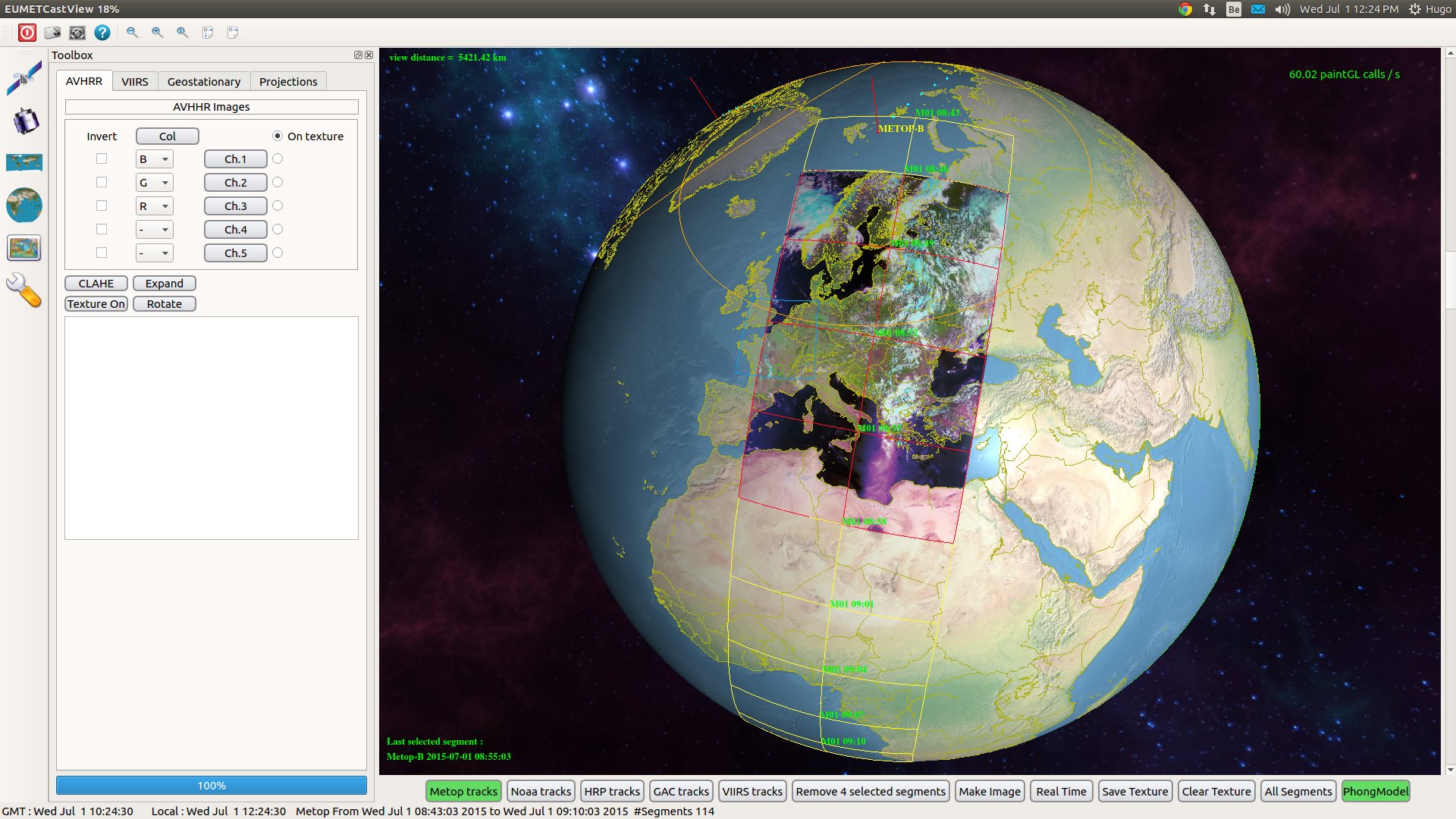Image resolution: width=1456 pixels, height=819 pixels.
Task: Click the Col button
Action: tap(168, 136)
